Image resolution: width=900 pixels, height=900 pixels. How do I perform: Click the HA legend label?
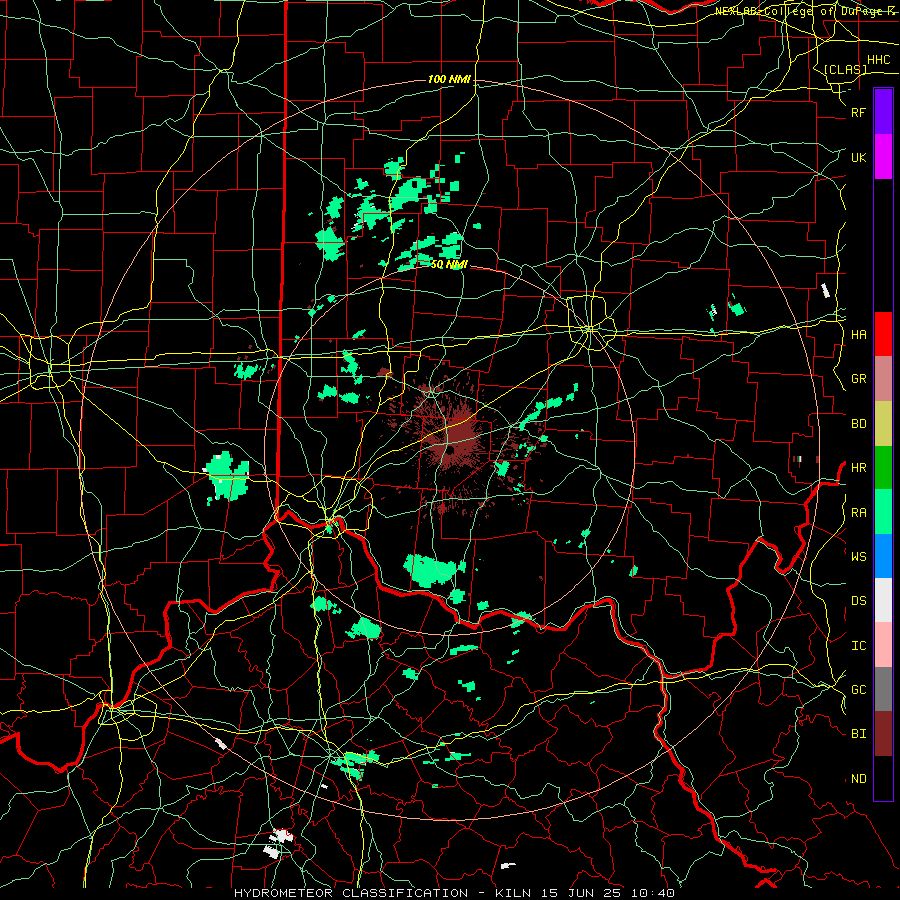coord(858,334)
